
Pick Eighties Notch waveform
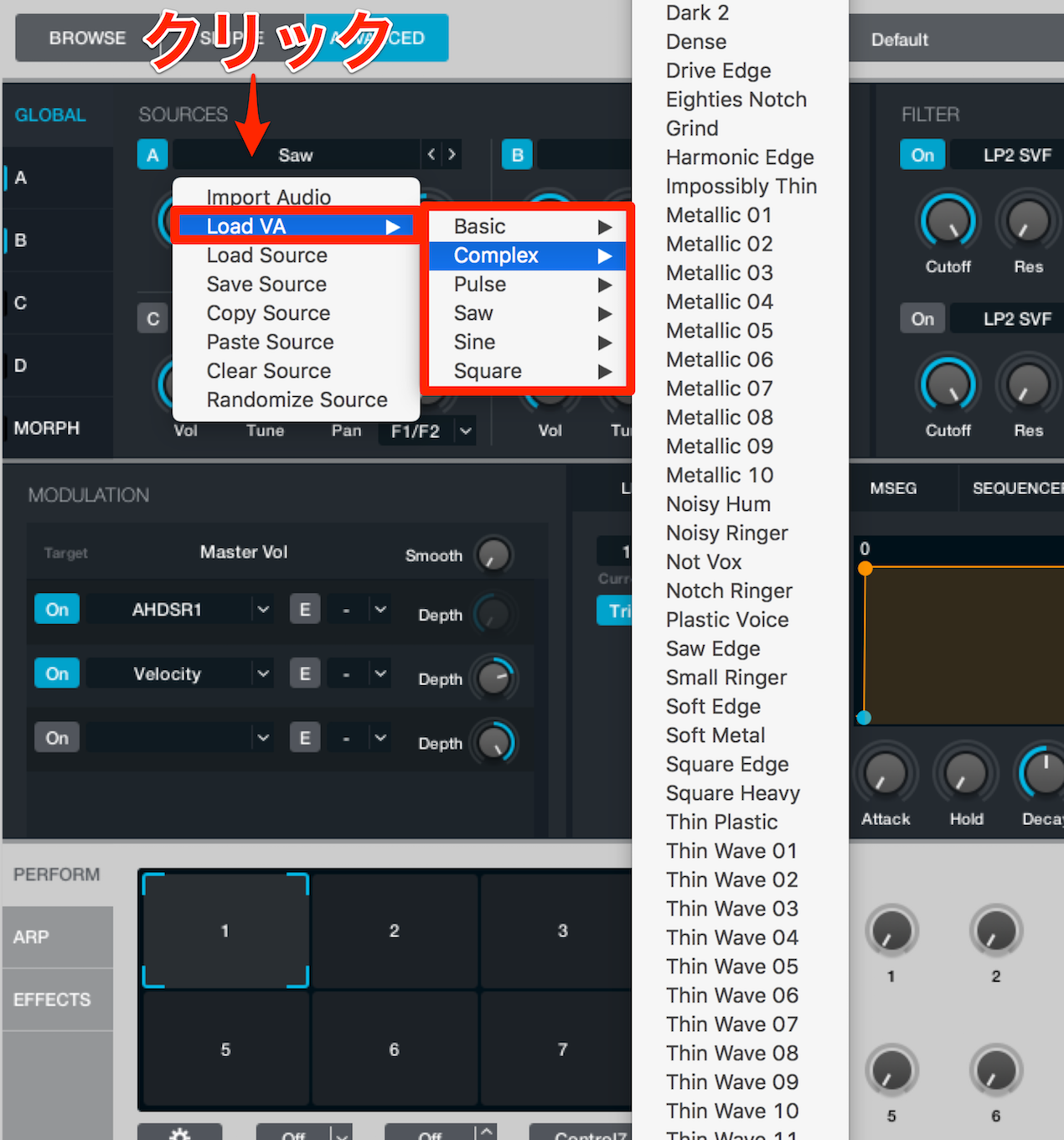point(736,100)
